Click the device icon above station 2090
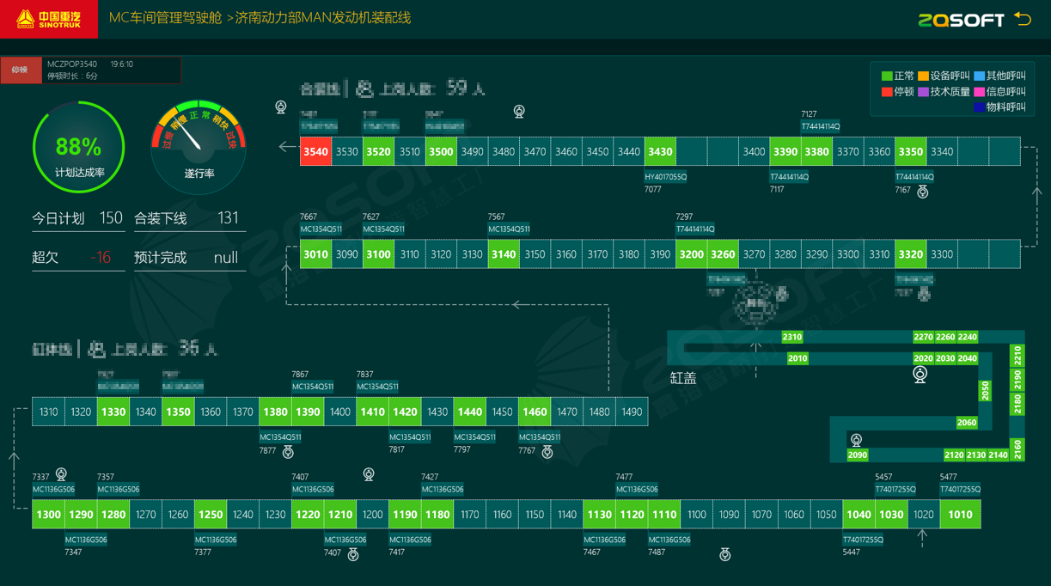Image resolution: width=1051 pixels, height=586 pixels. pyautogui.click(x=856, y=439)
